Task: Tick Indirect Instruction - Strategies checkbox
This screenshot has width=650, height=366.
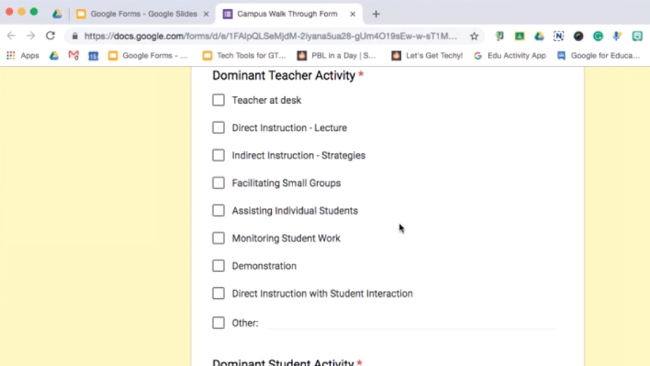Action: click(x=218, y=155)
